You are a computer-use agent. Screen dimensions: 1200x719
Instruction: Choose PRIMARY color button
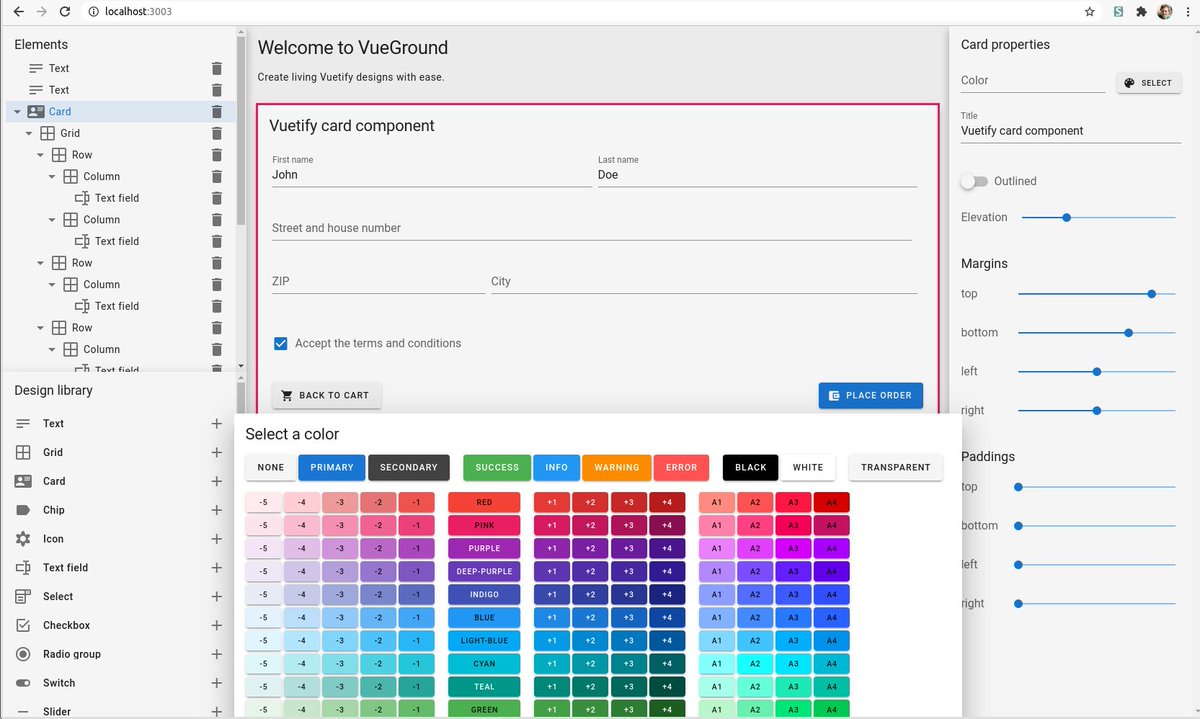[331, 467]
